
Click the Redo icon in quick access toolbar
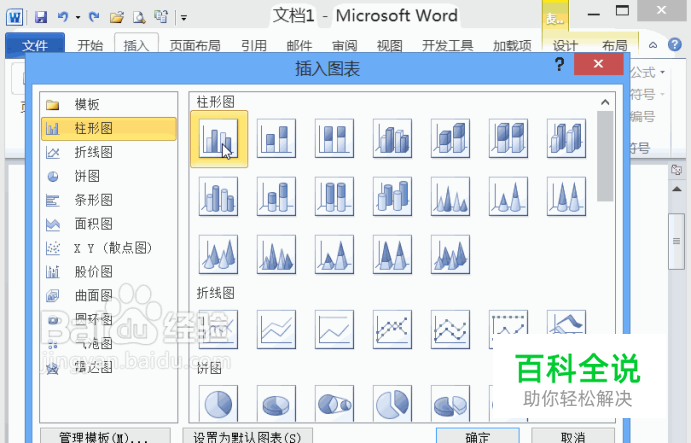tap(94, 17)
